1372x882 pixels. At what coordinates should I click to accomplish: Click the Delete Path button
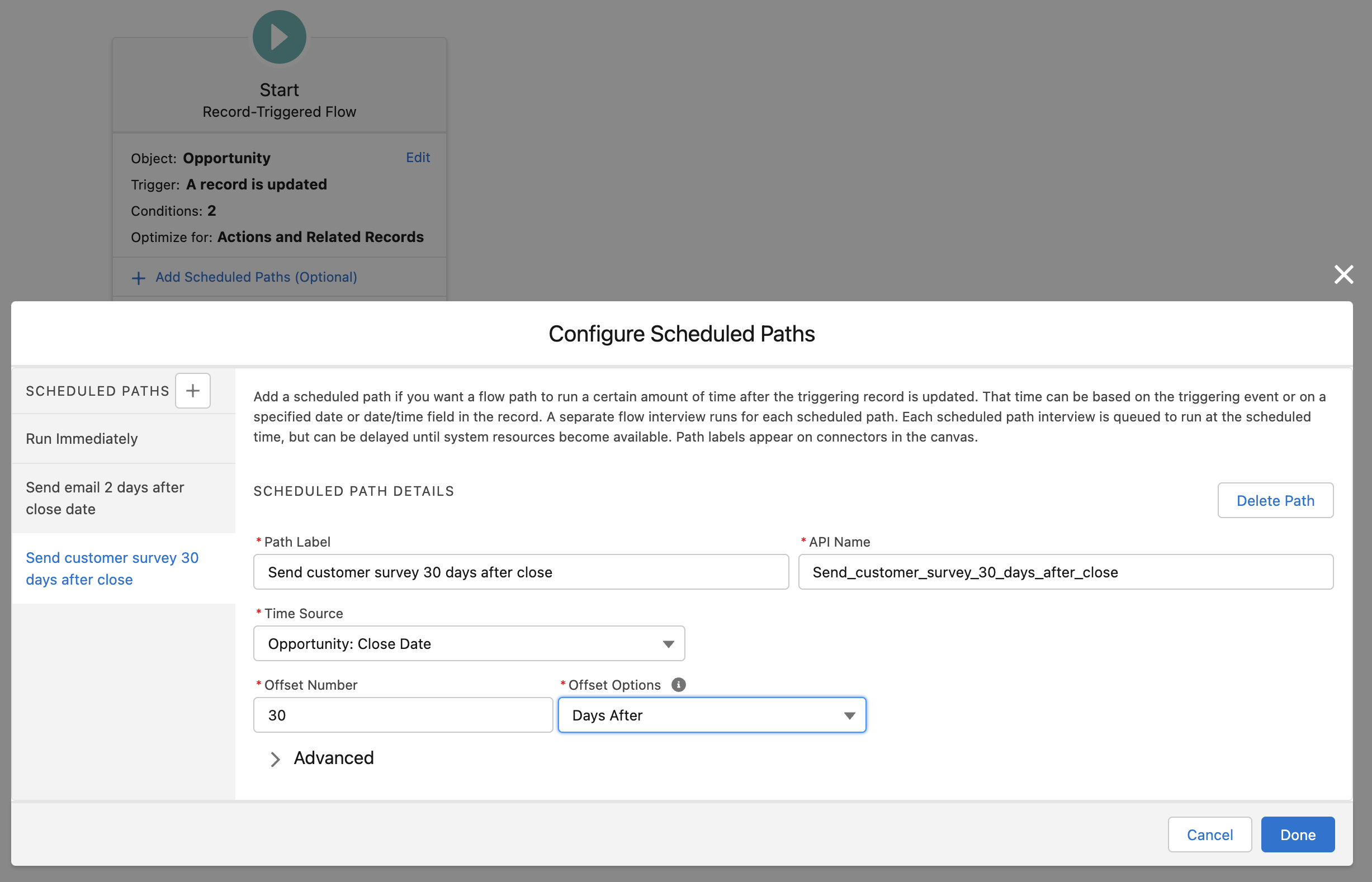pyautogui.click(x=1275, y=501)
